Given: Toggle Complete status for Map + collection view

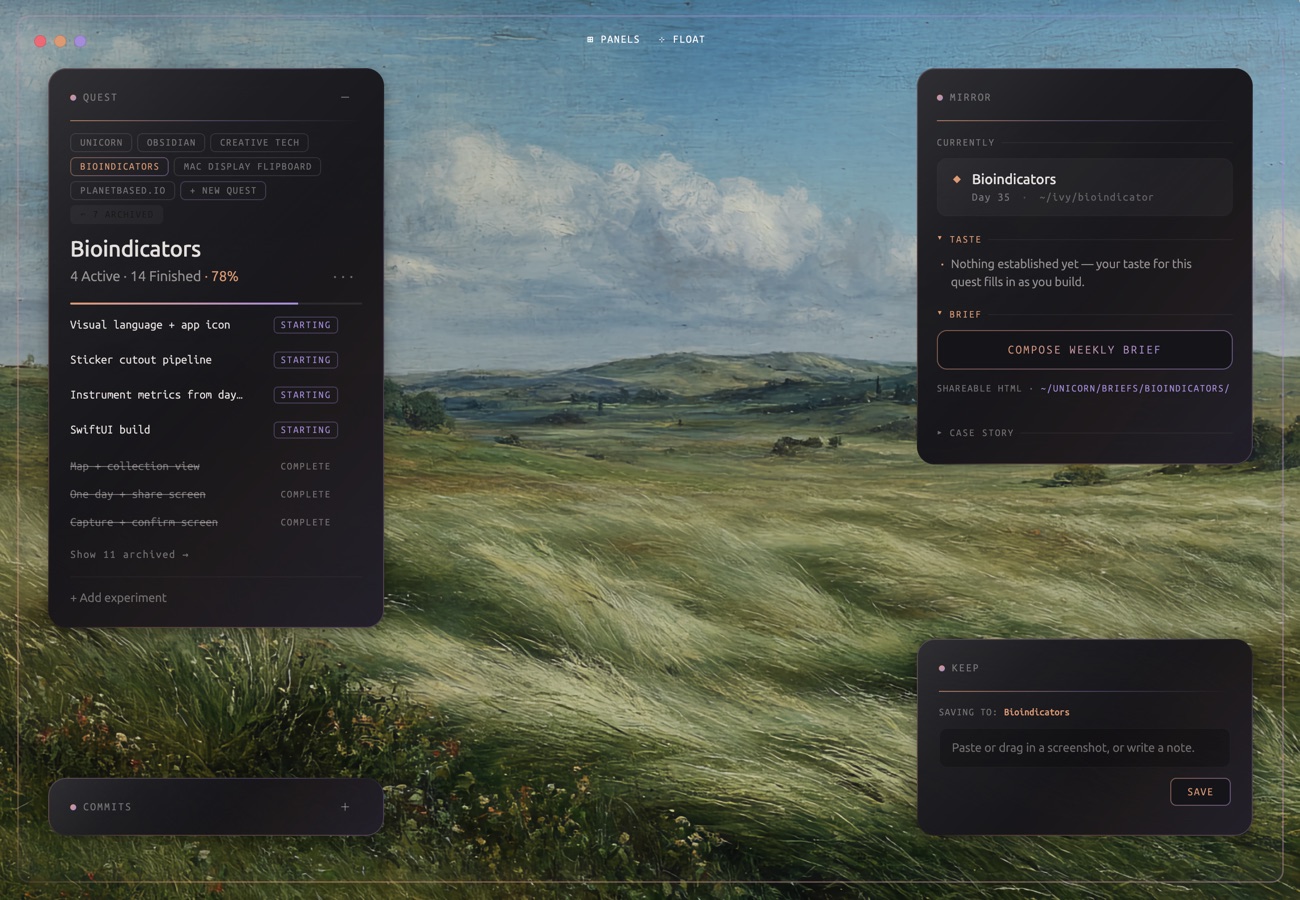Looking at the screenshot, I should point(305,466).
